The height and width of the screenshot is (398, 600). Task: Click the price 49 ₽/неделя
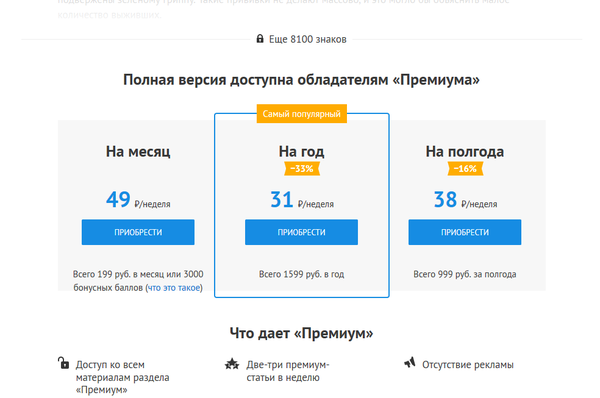(x=138, y=200)
